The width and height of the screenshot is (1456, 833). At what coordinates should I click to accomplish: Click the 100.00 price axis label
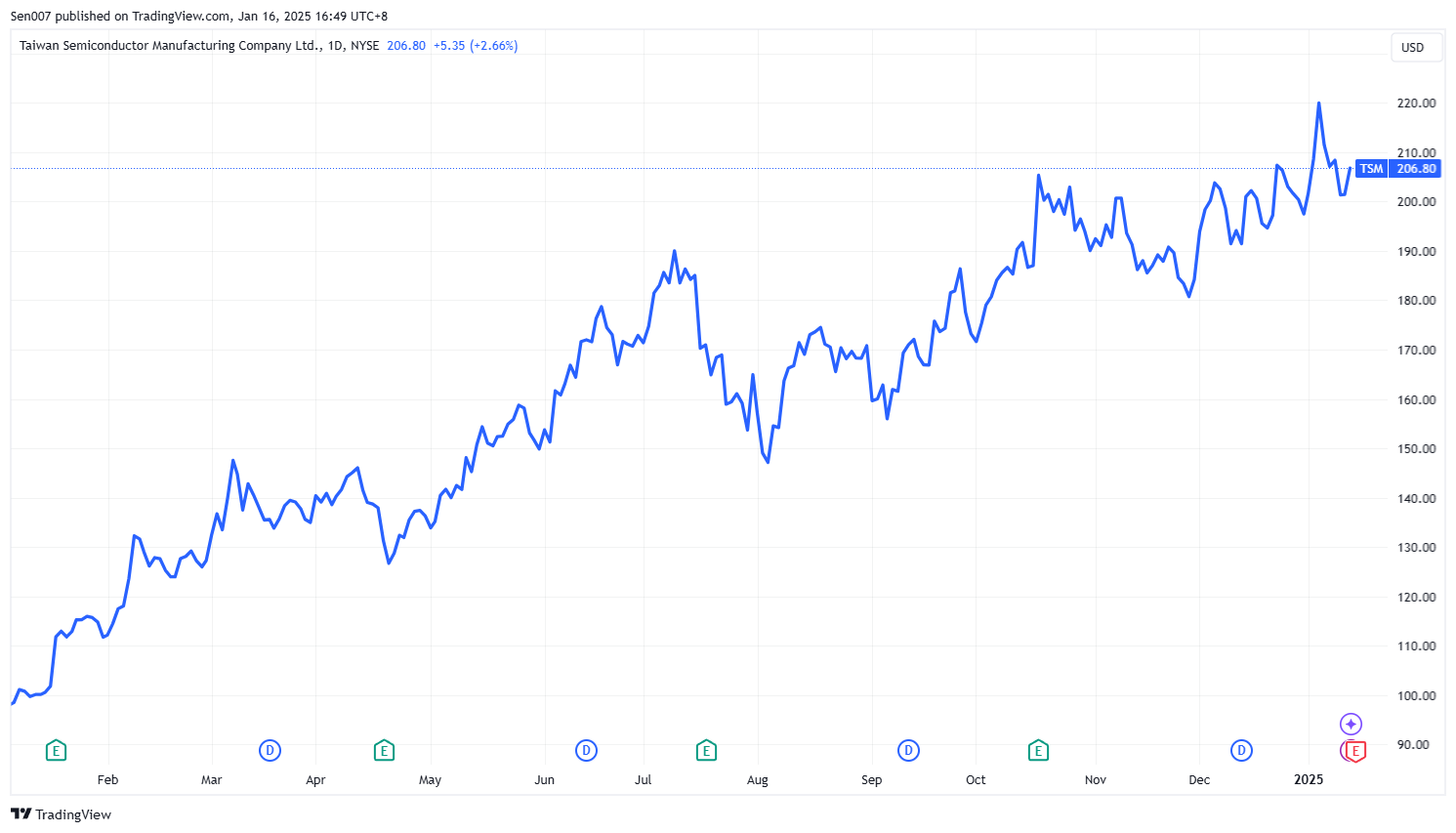click(x=1417, y=695)
